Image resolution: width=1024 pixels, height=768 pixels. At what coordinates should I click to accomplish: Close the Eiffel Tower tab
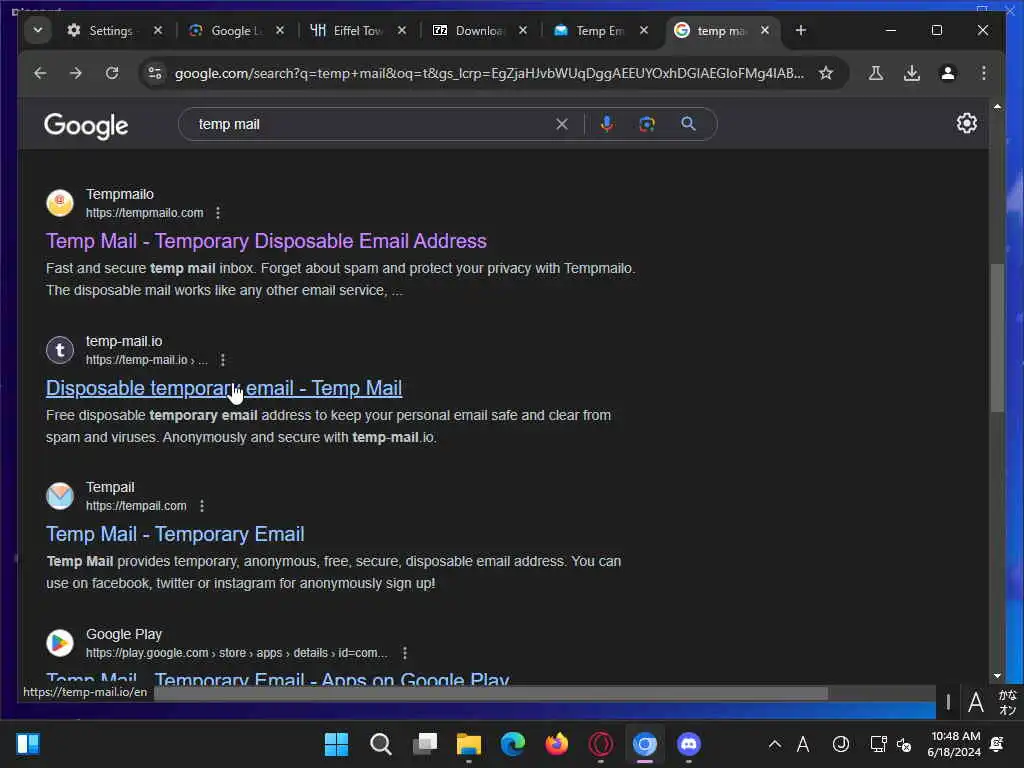(402, 30)
